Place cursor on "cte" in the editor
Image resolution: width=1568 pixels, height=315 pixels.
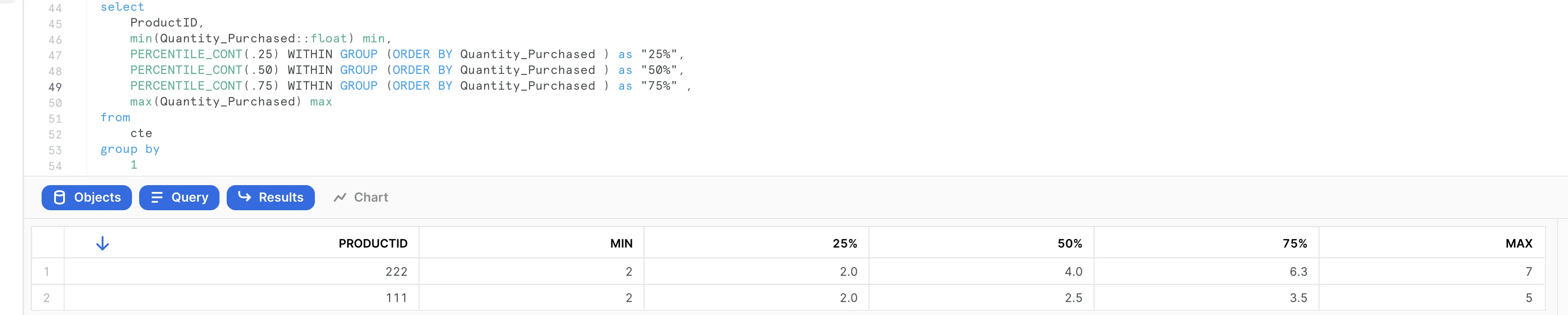pos(141,133)
